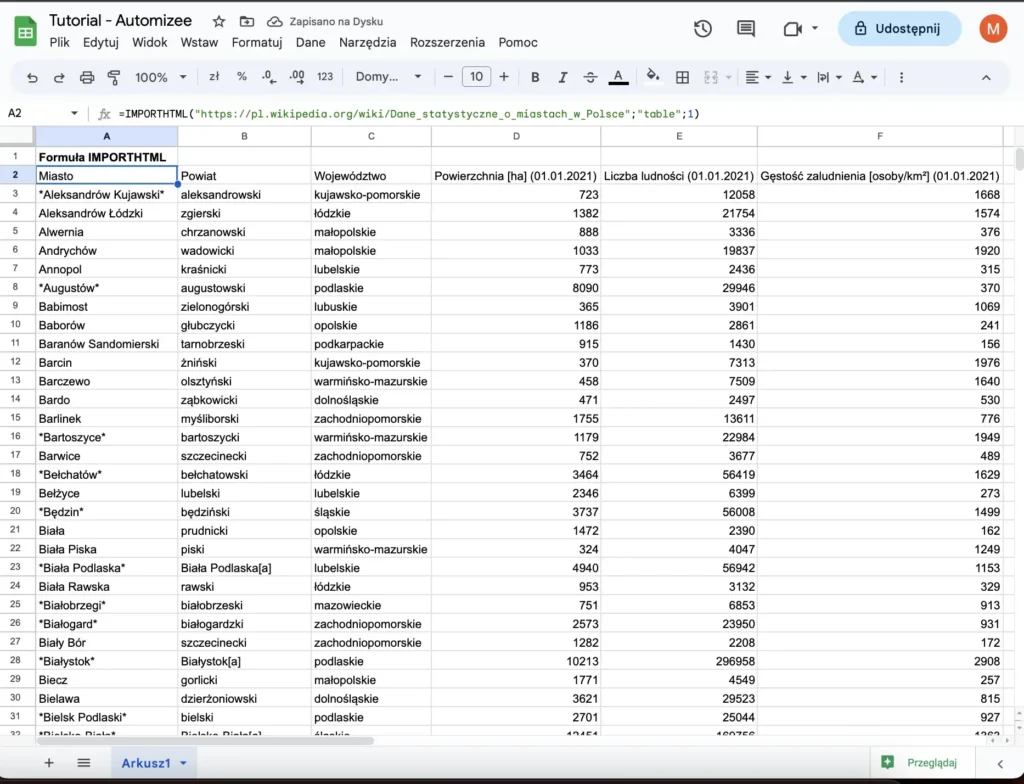The height and width of the screenshot is (784, 1024).
Task: Click the horizontal scrollbar thumb
Action: 205,741
